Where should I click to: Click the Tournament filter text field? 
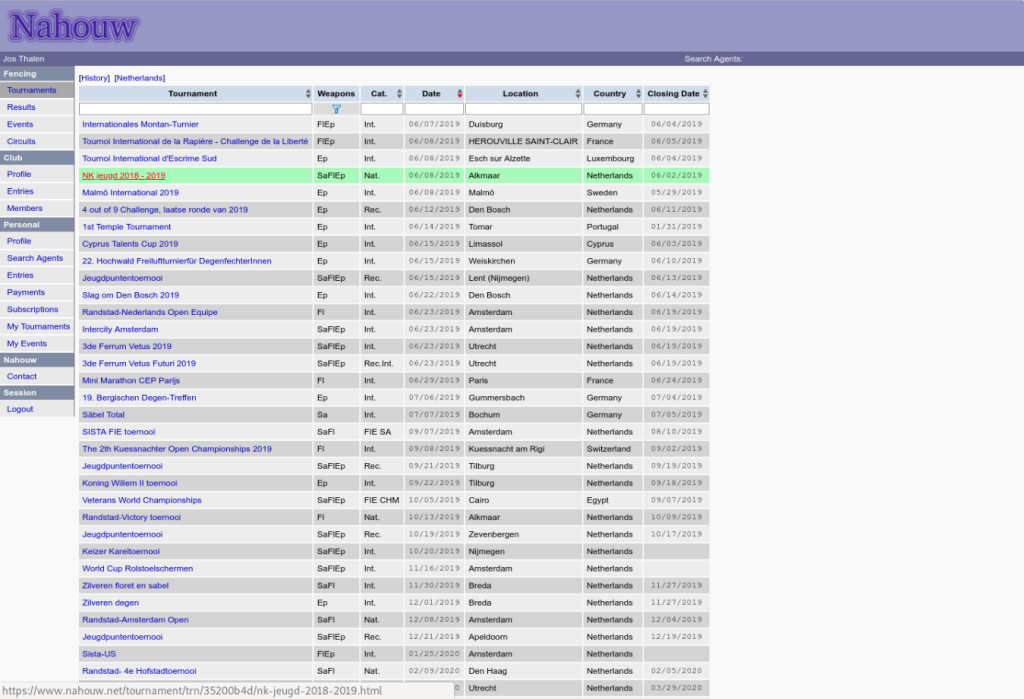tap(195, 109)
